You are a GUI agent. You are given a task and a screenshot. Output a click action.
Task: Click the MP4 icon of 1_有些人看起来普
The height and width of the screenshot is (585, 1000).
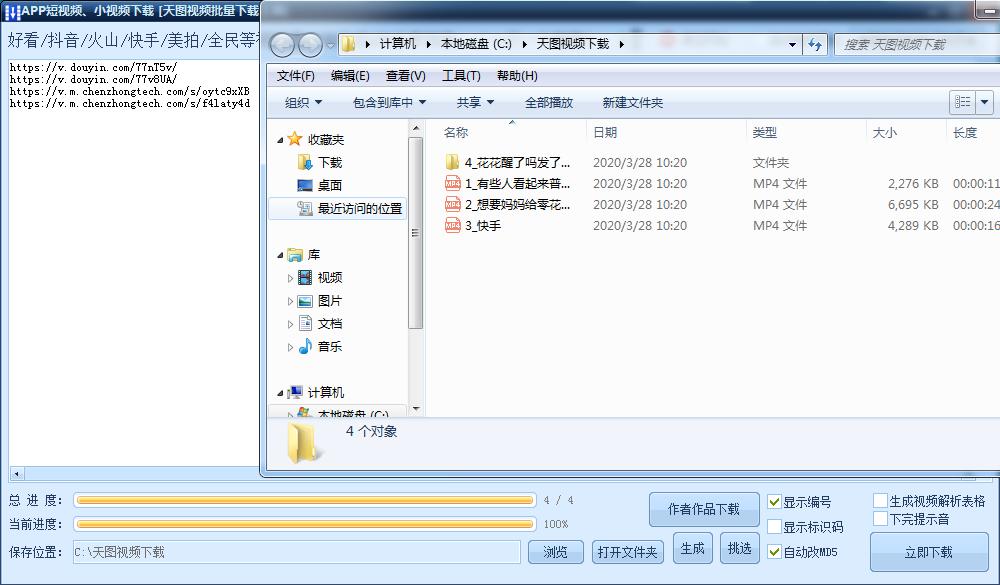pyautogui.click(x=452, y=183)
